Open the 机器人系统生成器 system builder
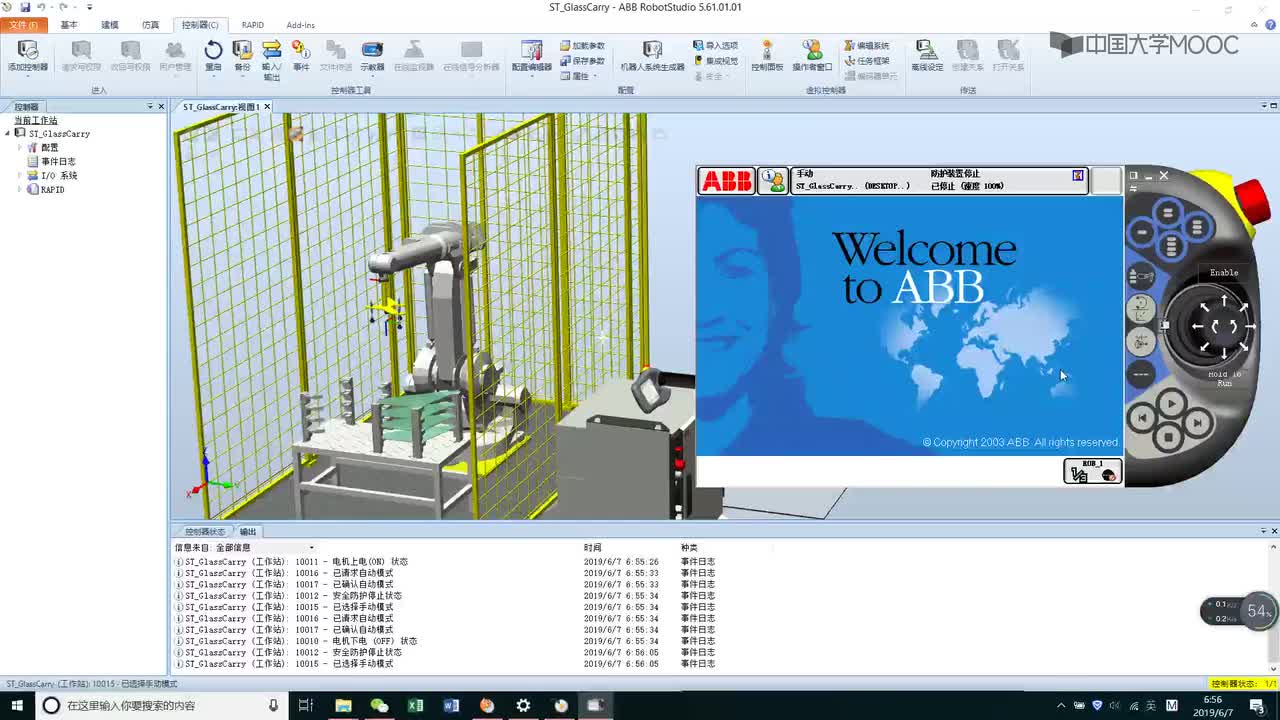Viewport: 1280px width, 720px height. tap(652, 56)
